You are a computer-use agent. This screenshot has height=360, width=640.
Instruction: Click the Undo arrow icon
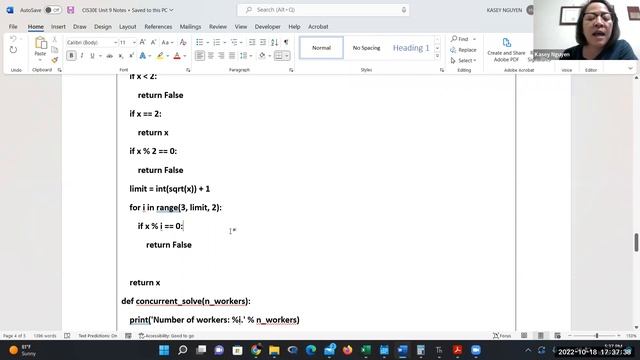point(13,39)
